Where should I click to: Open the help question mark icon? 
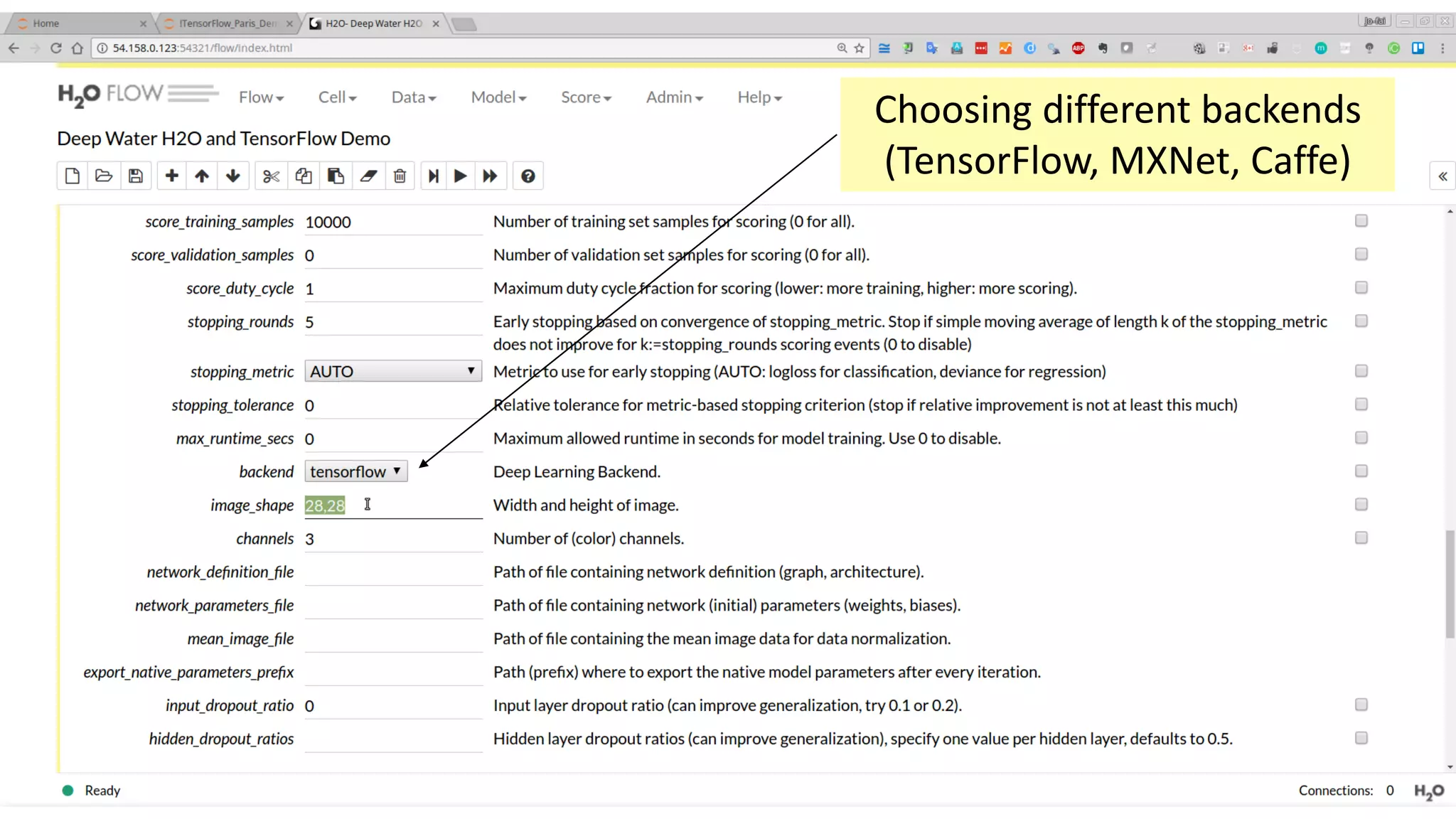coord(528,176)
